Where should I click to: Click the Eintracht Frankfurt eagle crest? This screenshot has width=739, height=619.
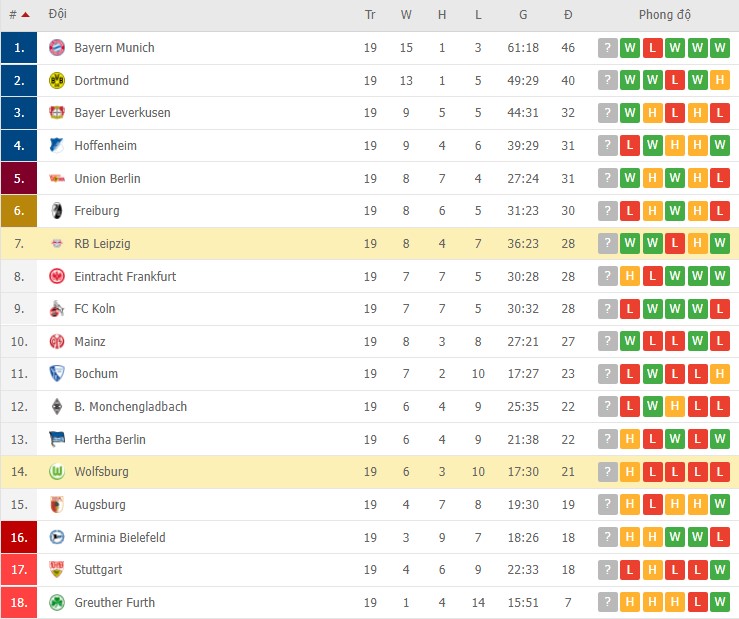tap(57, 277)
